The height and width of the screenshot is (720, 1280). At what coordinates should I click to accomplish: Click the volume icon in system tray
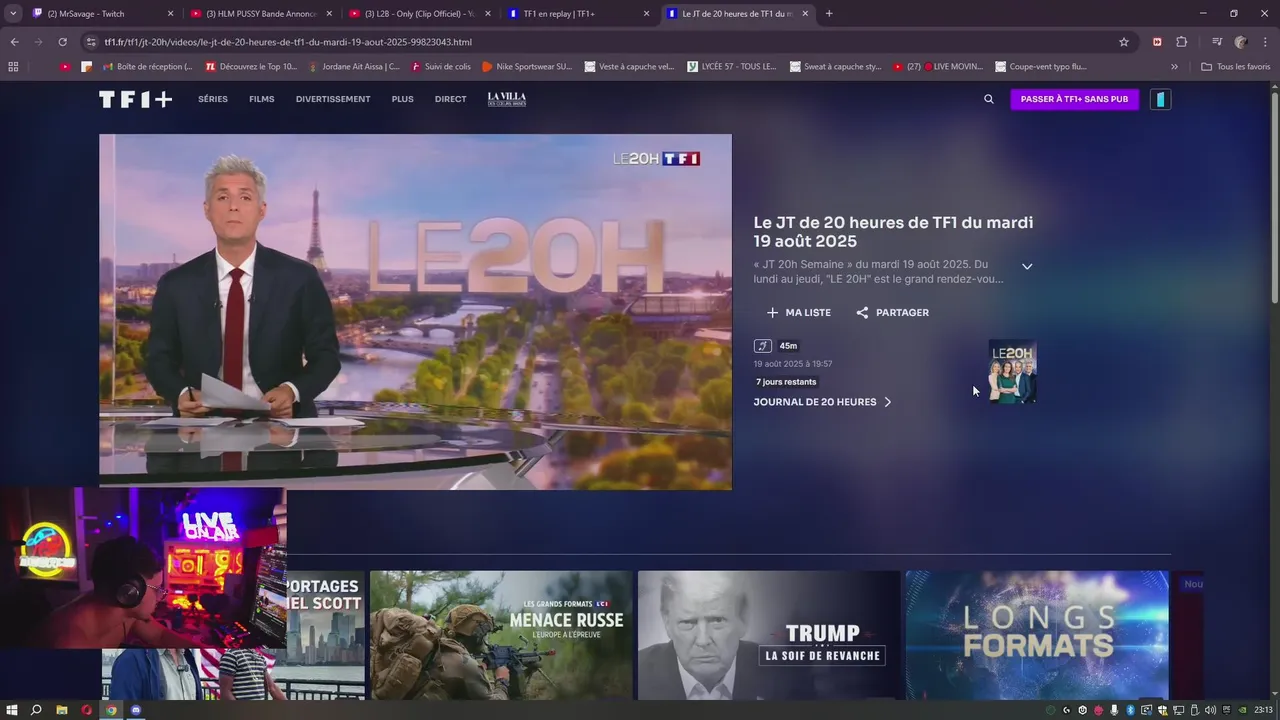[x=1211, y=710]
